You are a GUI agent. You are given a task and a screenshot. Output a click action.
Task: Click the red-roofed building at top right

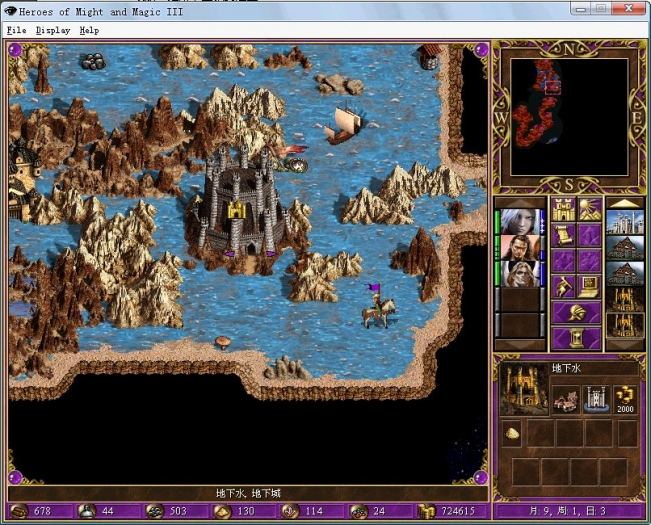click(x=429, y=57)
